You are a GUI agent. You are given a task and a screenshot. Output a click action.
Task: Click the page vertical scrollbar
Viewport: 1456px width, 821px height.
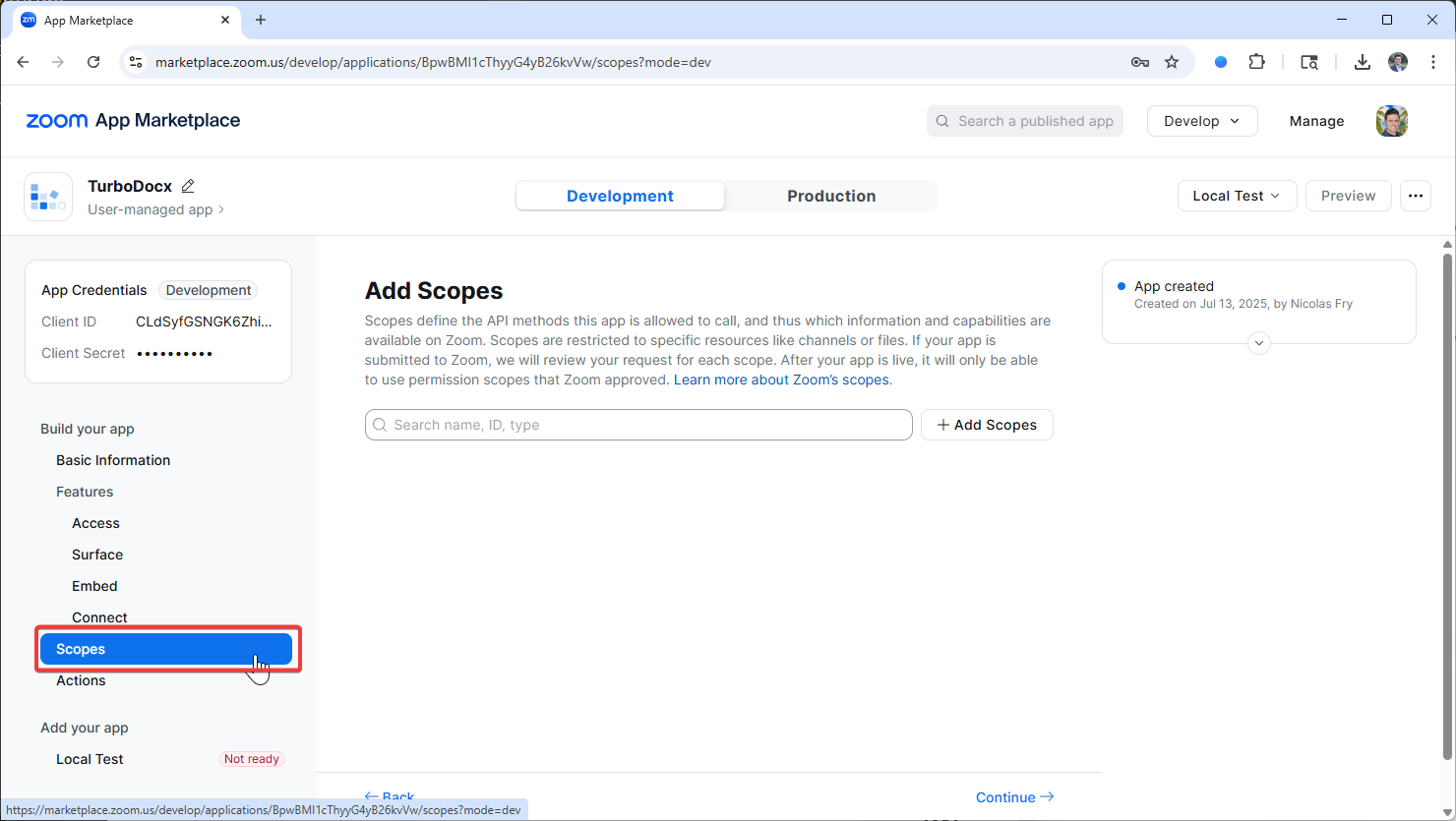coord(1447,505)
